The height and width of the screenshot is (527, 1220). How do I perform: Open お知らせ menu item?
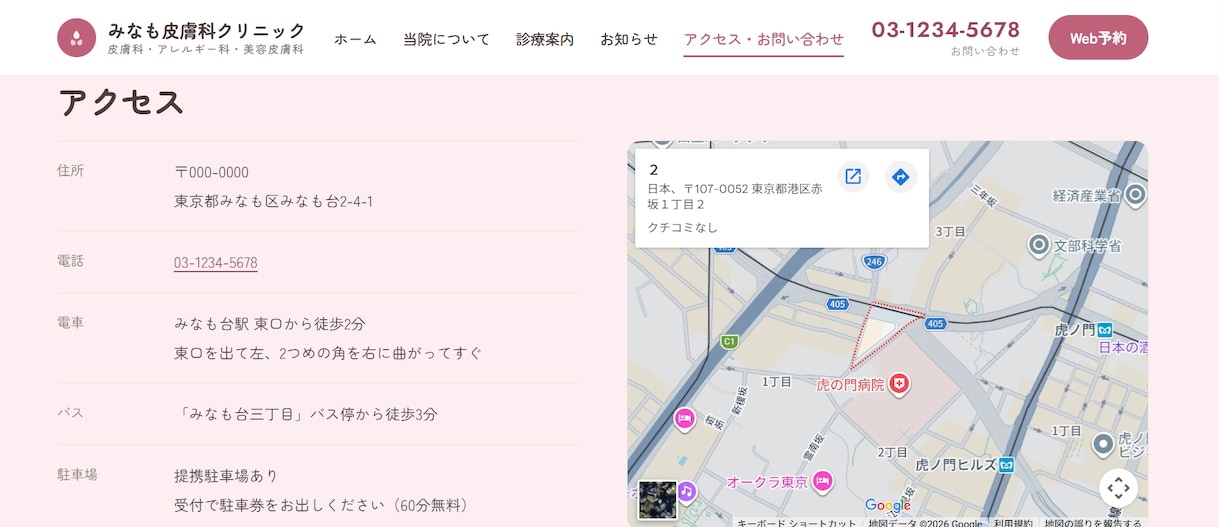tap(629, 39)
